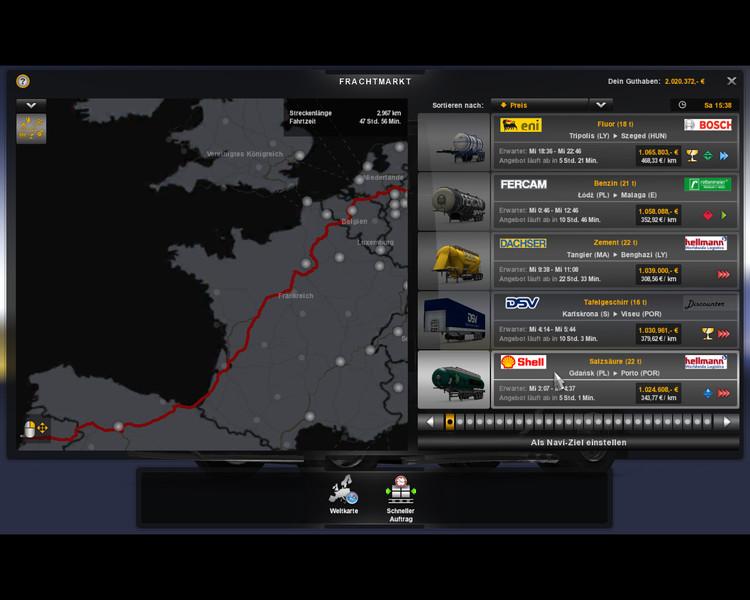This screenshot has height=600, width=750.
Task: Select the highlighted first page indicator
Action: click(x=450, y=421)
